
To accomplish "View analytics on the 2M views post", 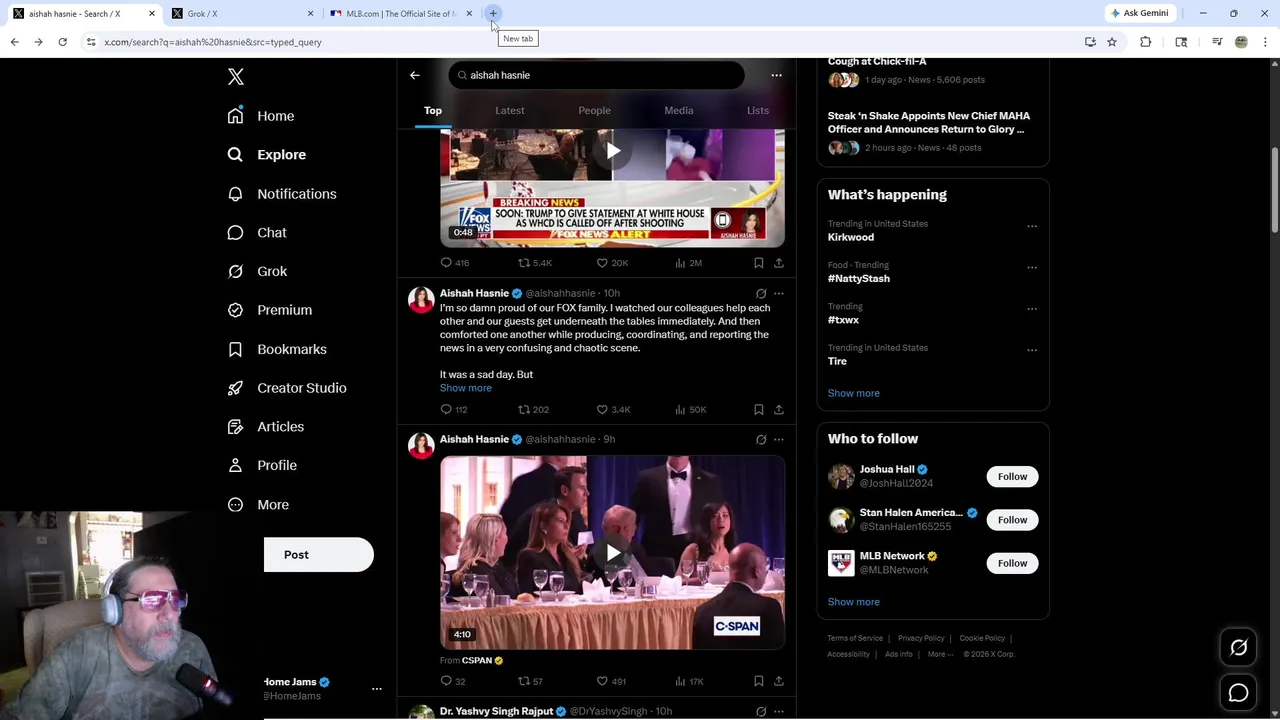I will click(688, 263).
